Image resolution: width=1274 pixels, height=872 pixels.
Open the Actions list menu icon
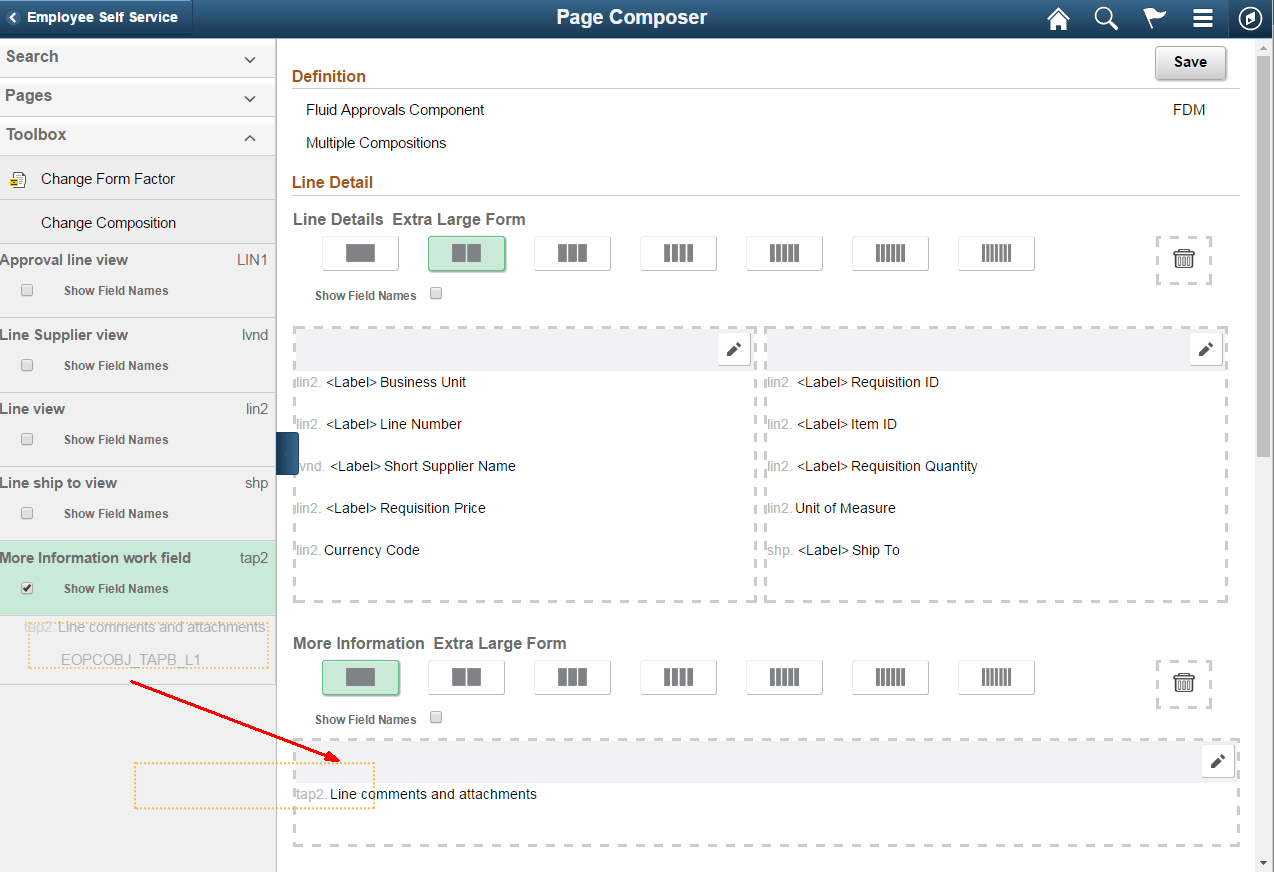point(1203,18)
